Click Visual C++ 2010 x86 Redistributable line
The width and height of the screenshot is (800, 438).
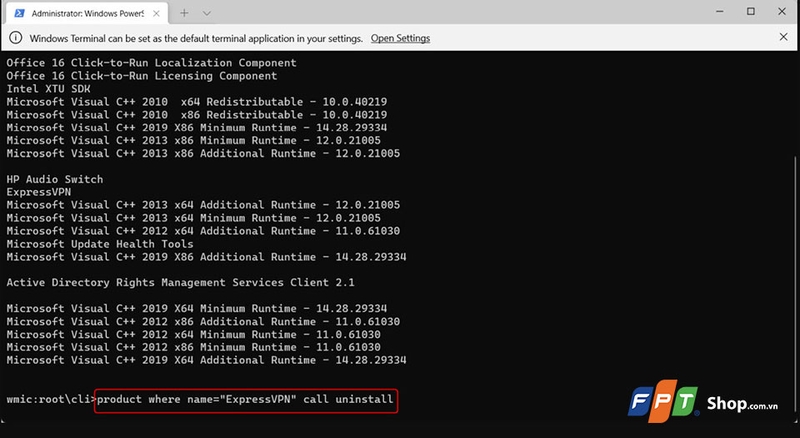[196, 114]
